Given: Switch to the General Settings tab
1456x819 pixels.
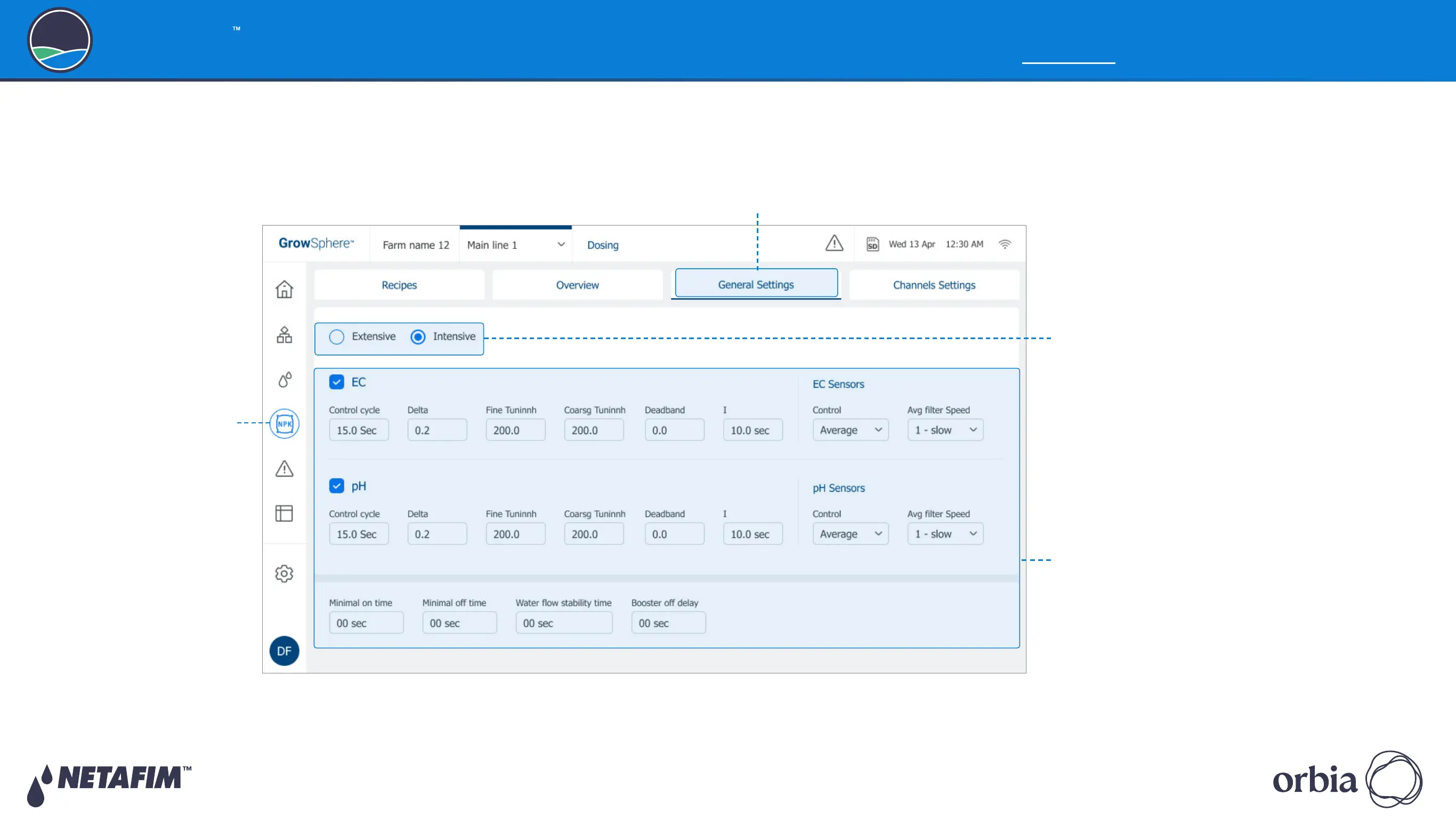Looking at the screenshot, I should point(756,283).
